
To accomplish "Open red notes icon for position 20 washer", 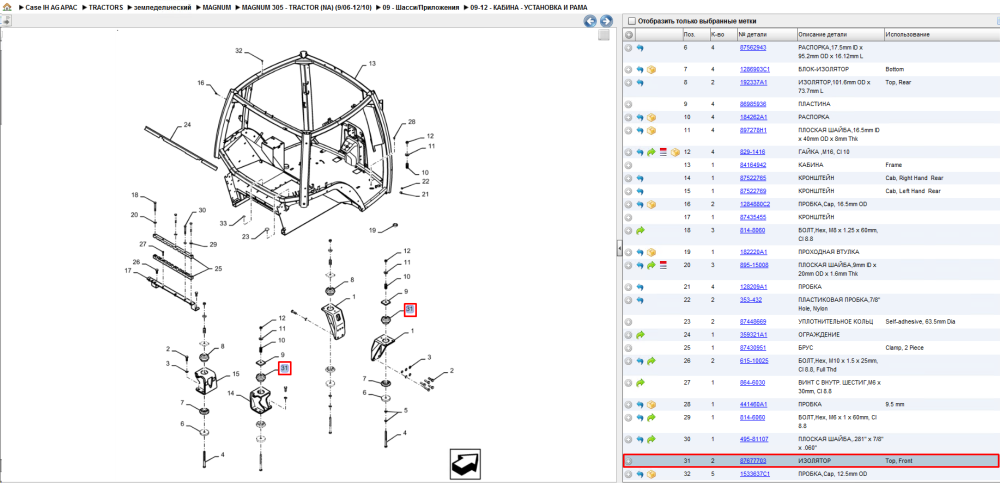I will tap(663, 265).
